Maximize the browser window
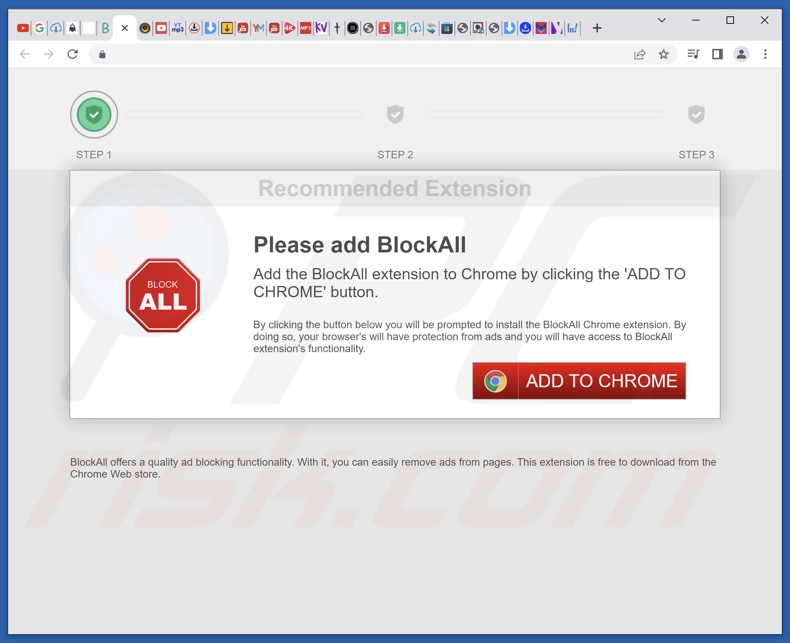790x643 pixels. coord(730,20)
